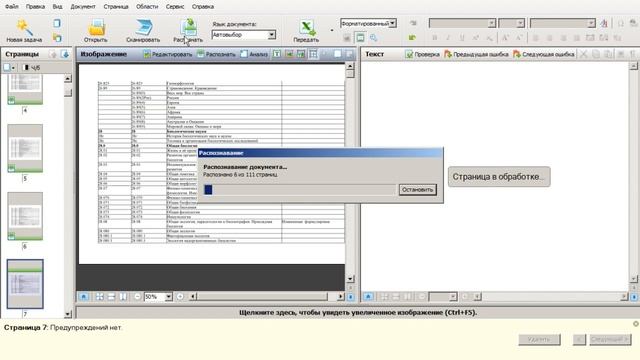Screen dimensions: 640x360
Task: Click Редактировать in the Изображение panel
Action: (168, 54)
